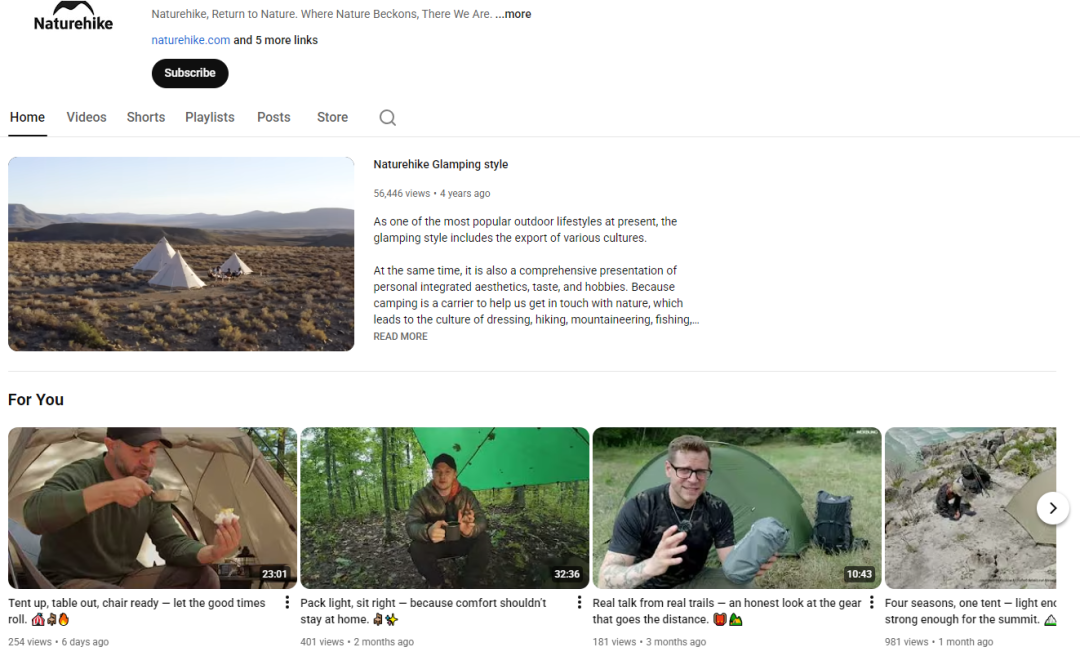
Task: Open the Store tab
Action: pos(332,117)
